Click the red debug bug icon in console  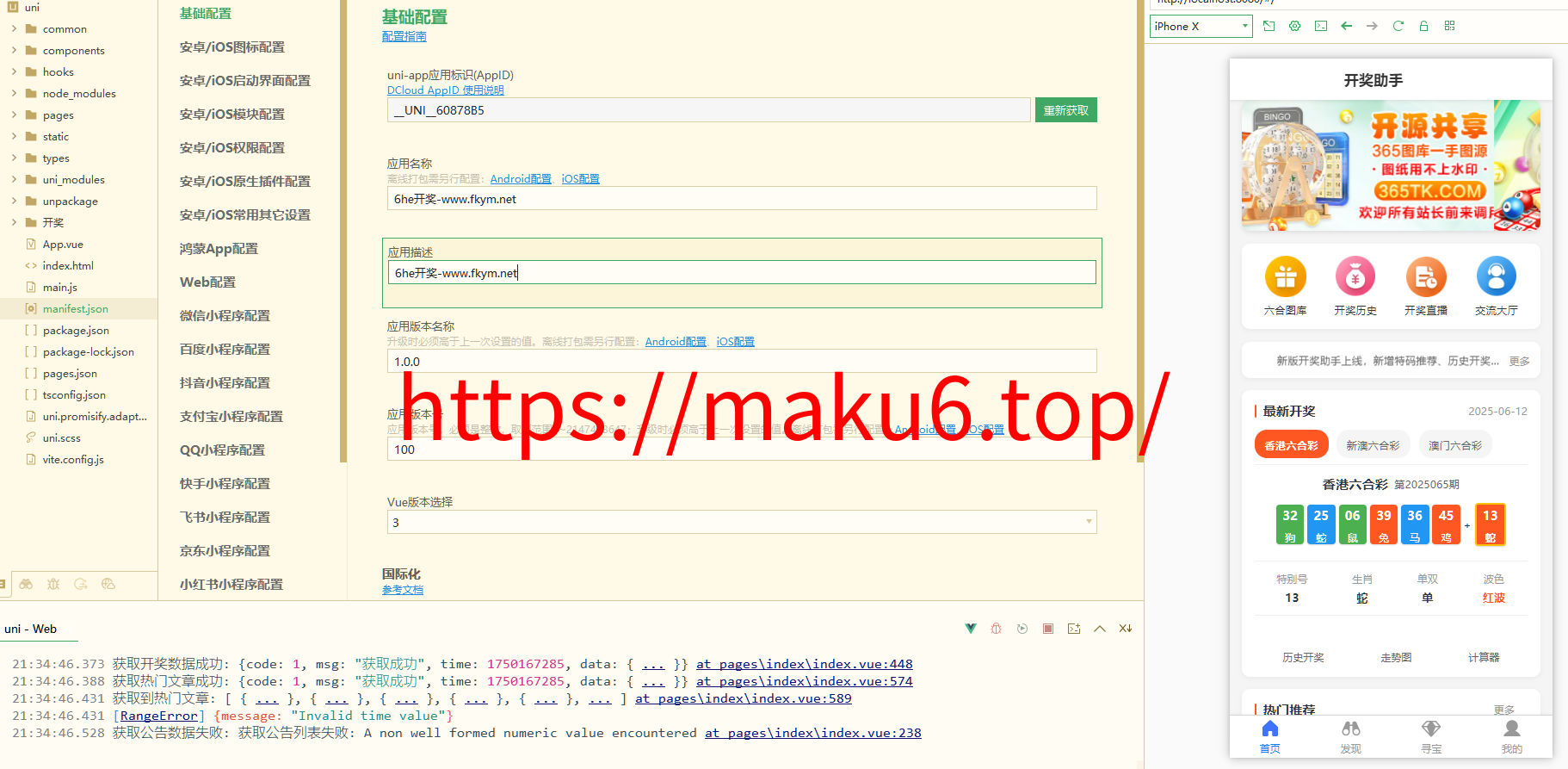(996, 629)
